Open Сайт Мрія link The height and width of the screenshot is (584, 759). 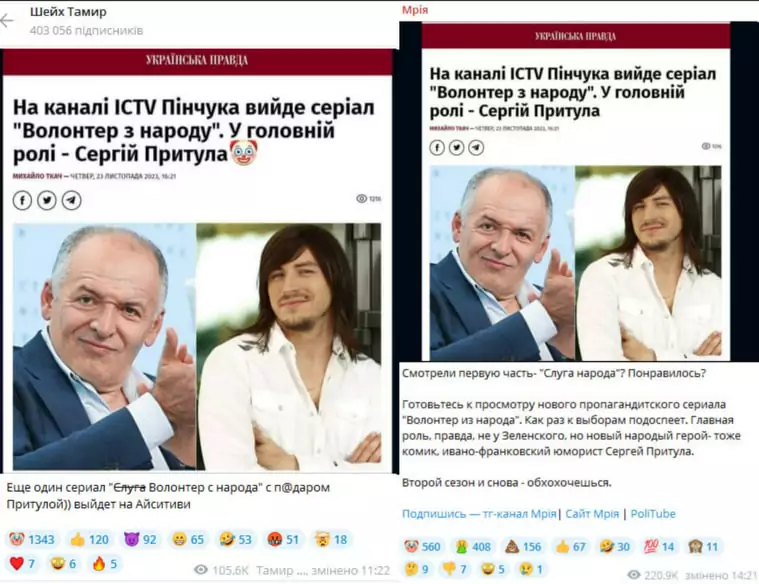click(592, 514)
